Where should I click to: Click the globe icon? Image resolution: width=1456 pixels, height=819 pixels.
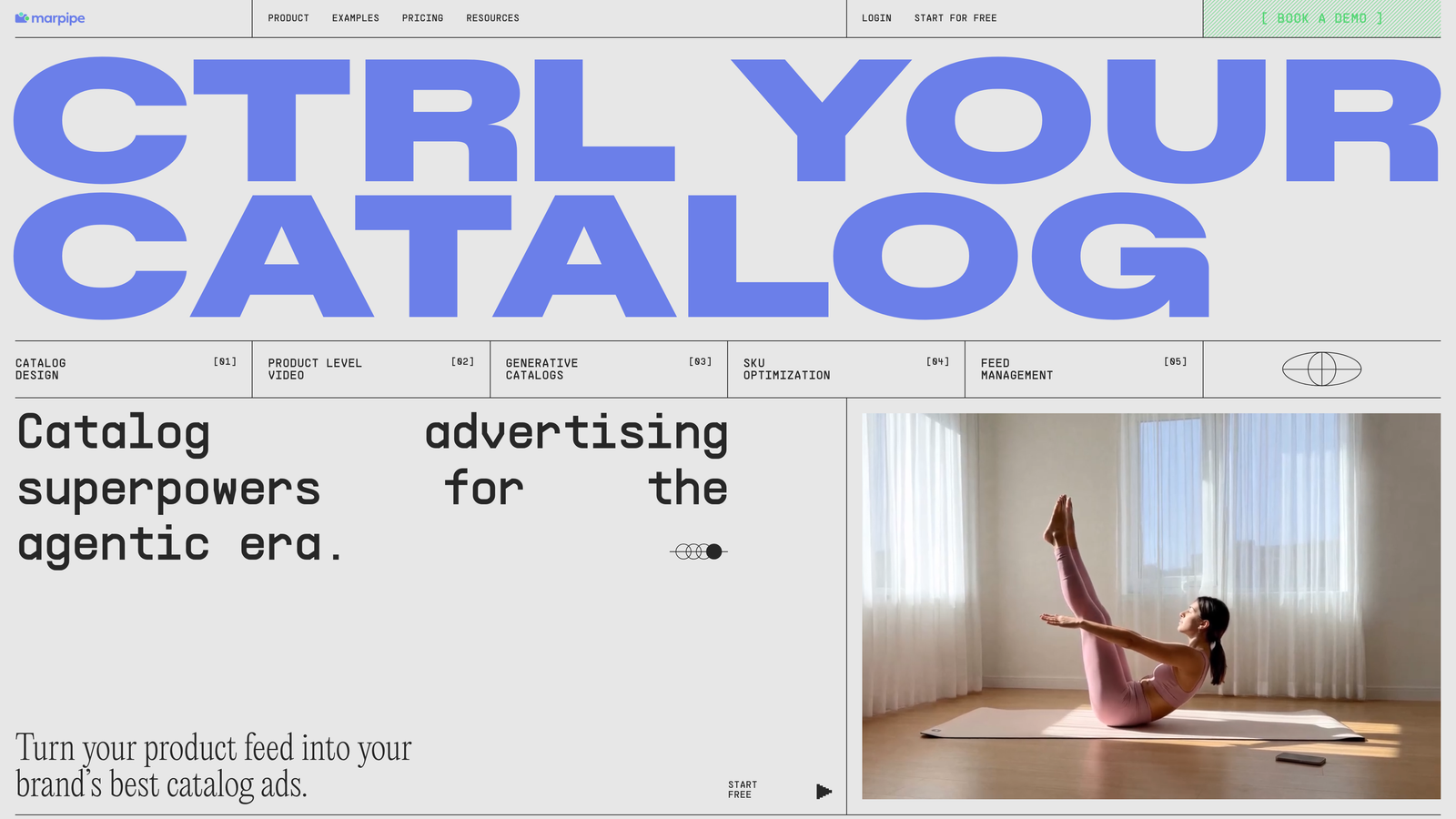coord(1321,369)
